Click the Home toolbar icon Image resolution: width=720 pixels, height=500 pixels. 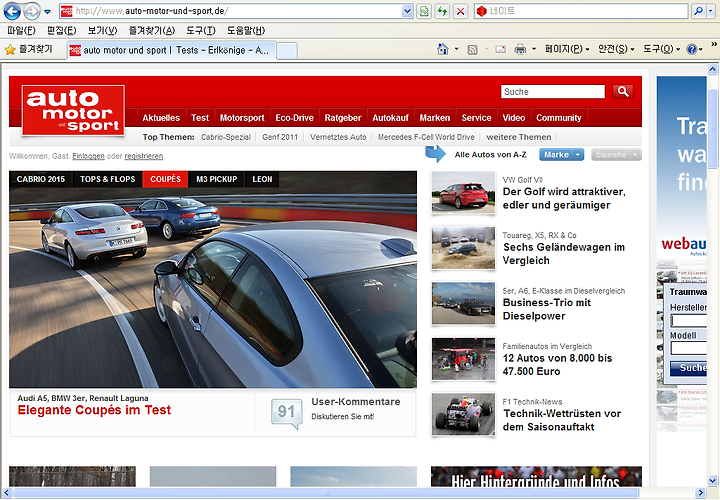pos(443,49)
